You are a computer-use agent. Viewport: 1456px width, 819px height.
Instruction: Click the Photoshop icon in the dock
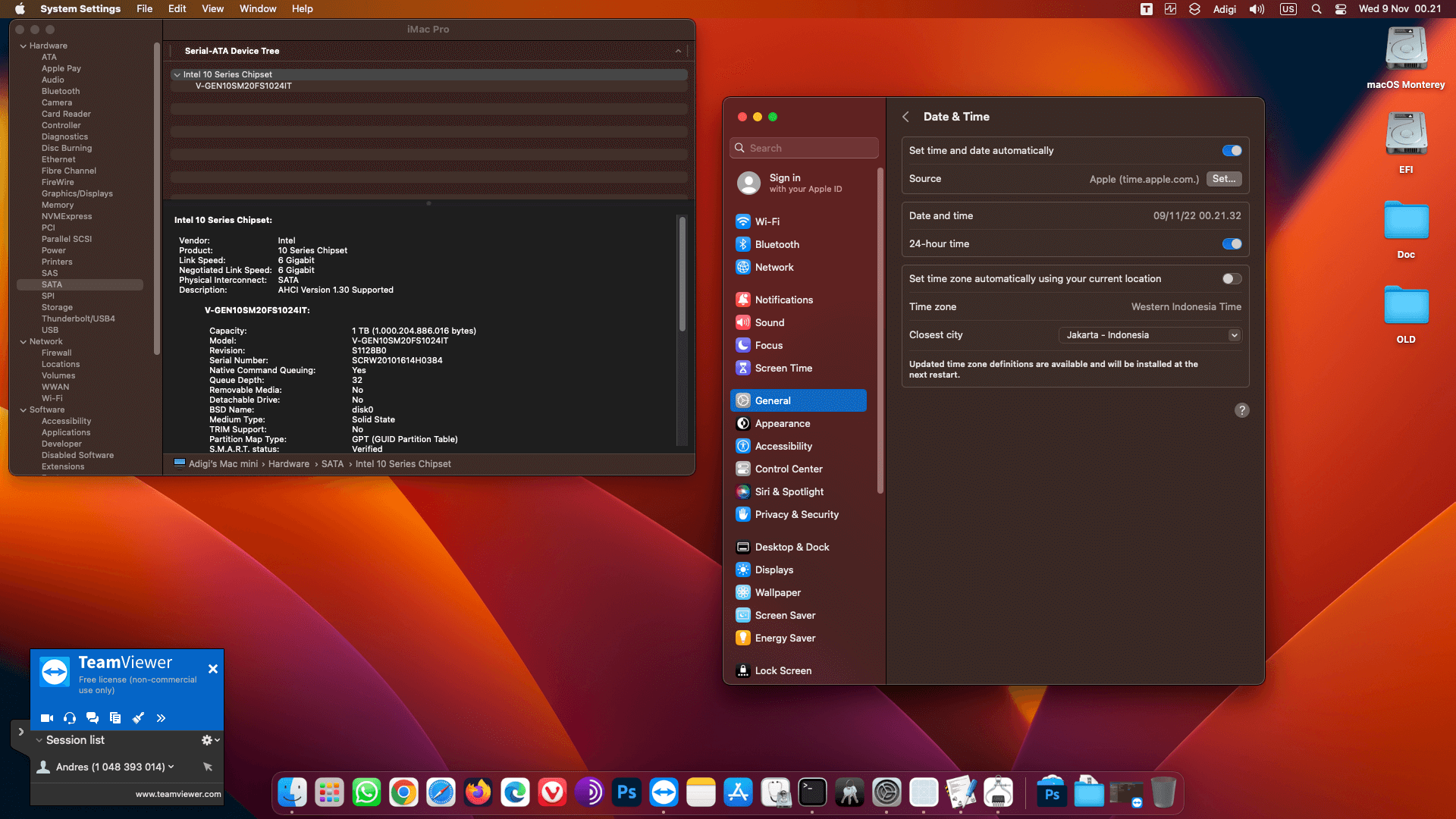pos(626,792)
